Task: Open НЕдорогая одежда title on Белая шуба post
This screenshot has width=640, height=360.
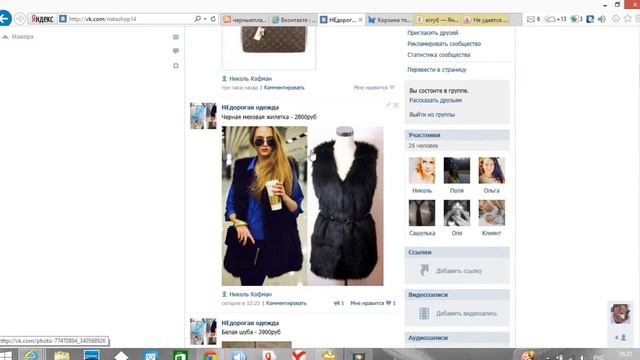Action: click(250, 323)
